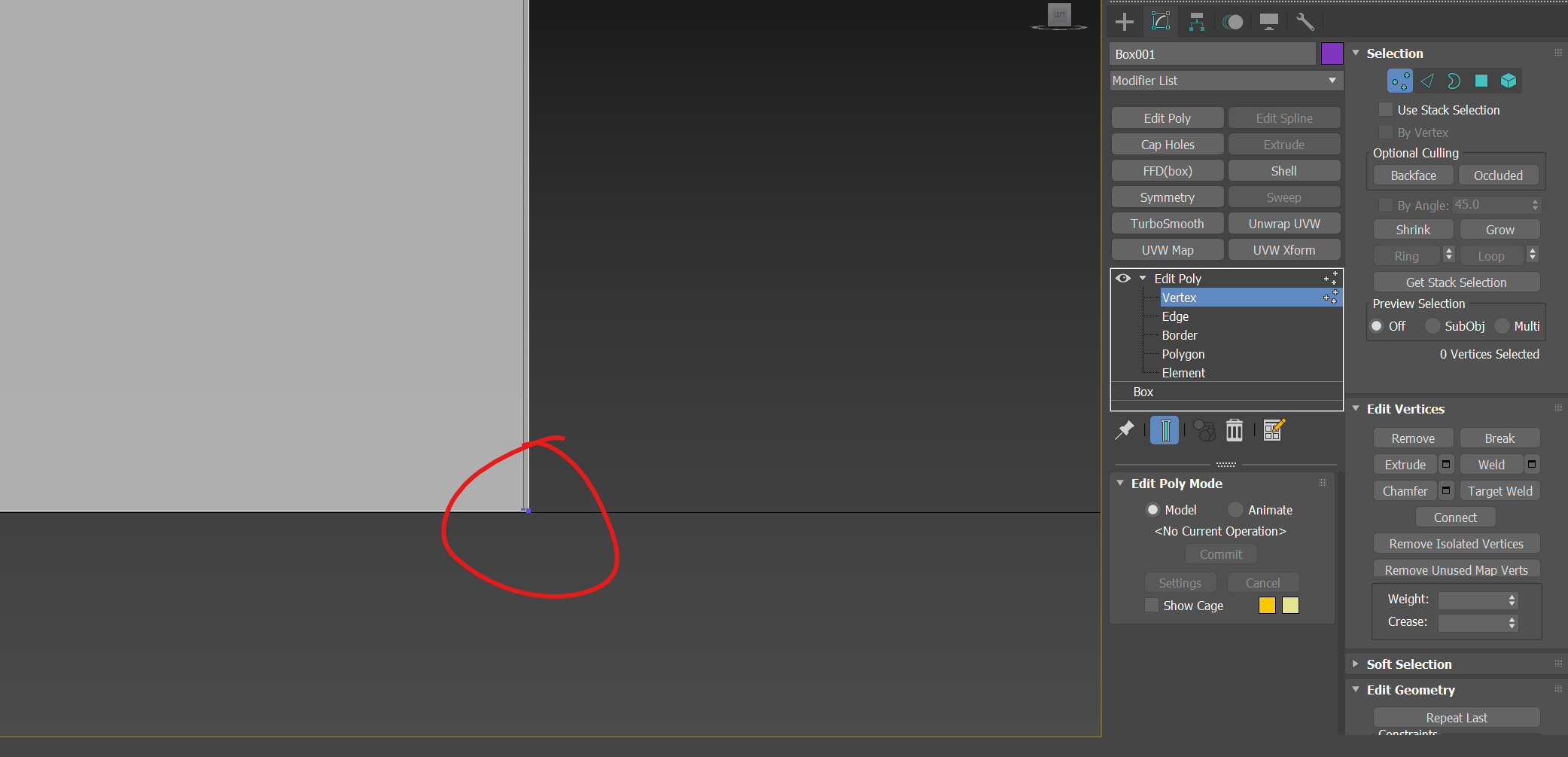Enable Use Stack Selection checkbox
This screenshot has width=1568, height=757.
coord(1385,110)
